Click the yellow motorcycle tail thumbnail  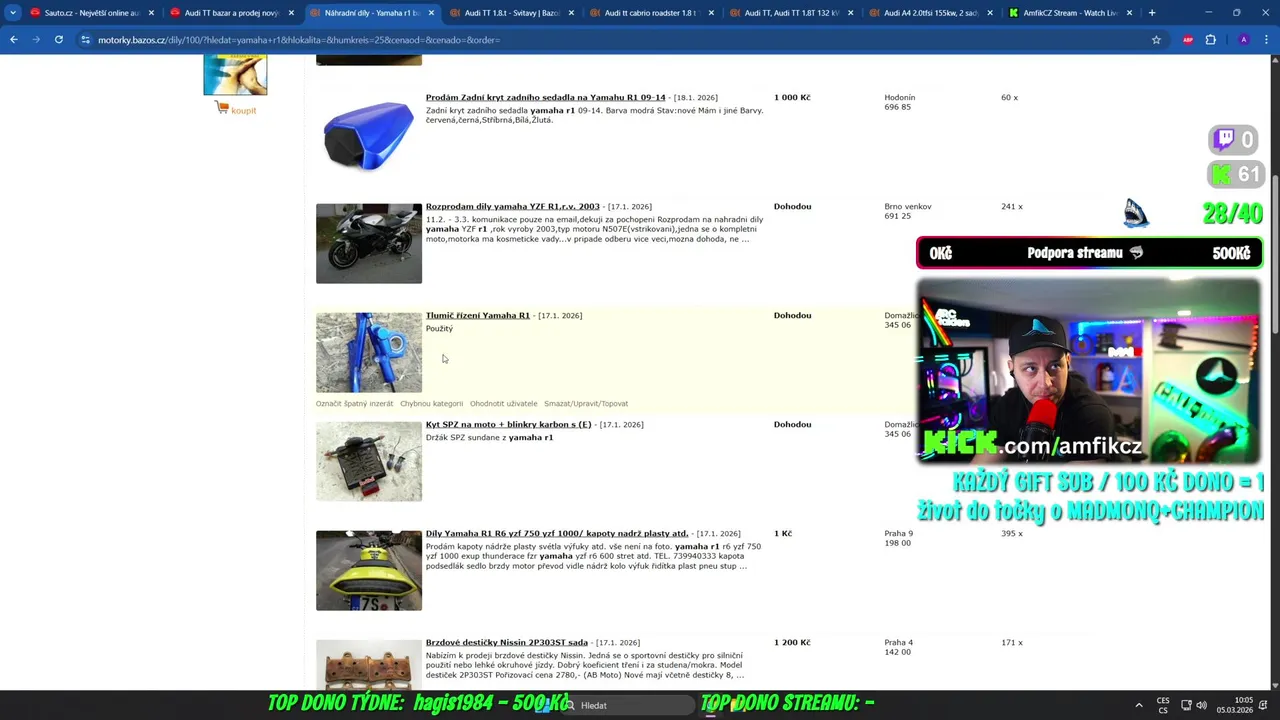point(369,570)
